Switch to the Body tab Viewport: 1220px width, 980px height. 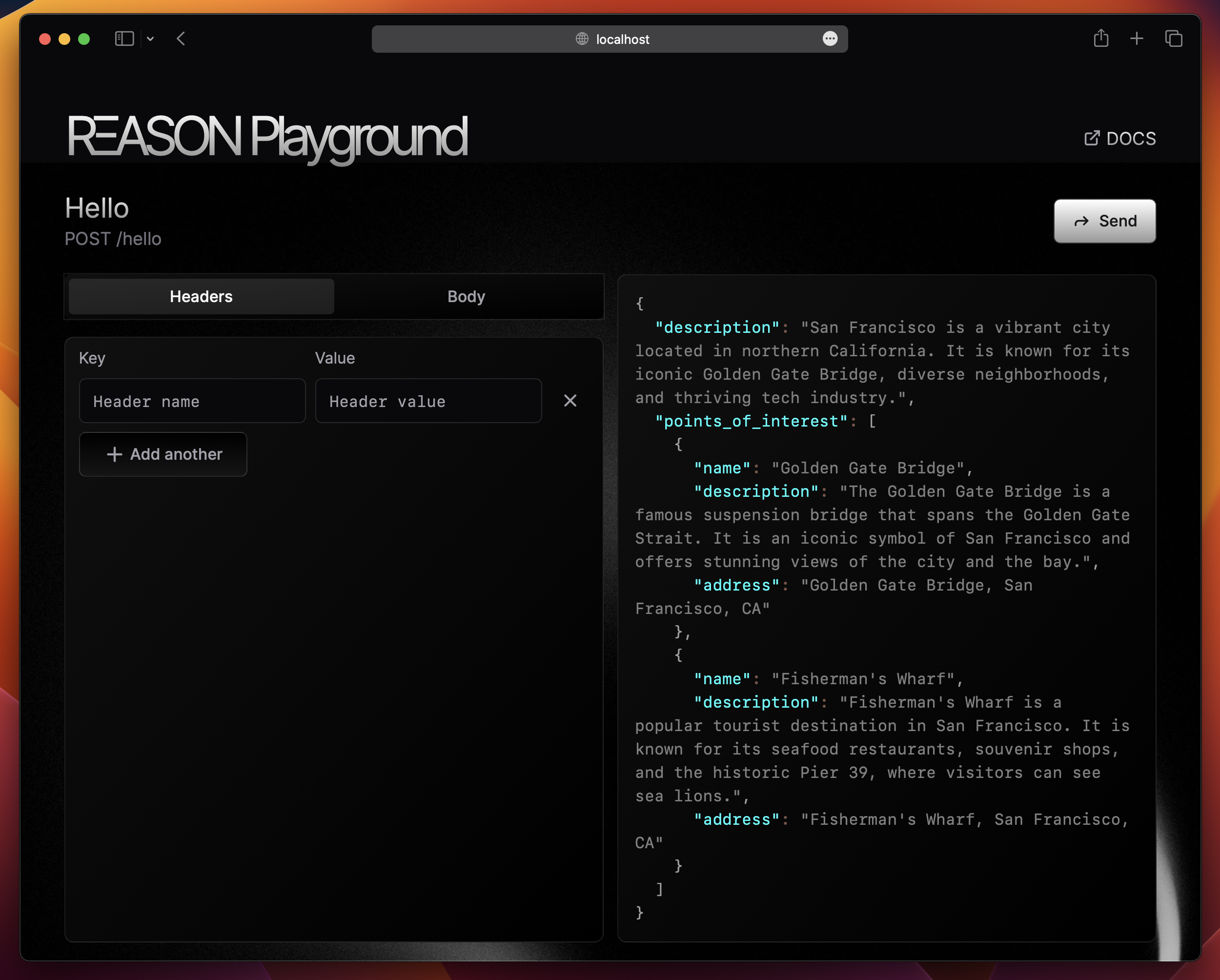pyautogui.click(x=466, y=297)
